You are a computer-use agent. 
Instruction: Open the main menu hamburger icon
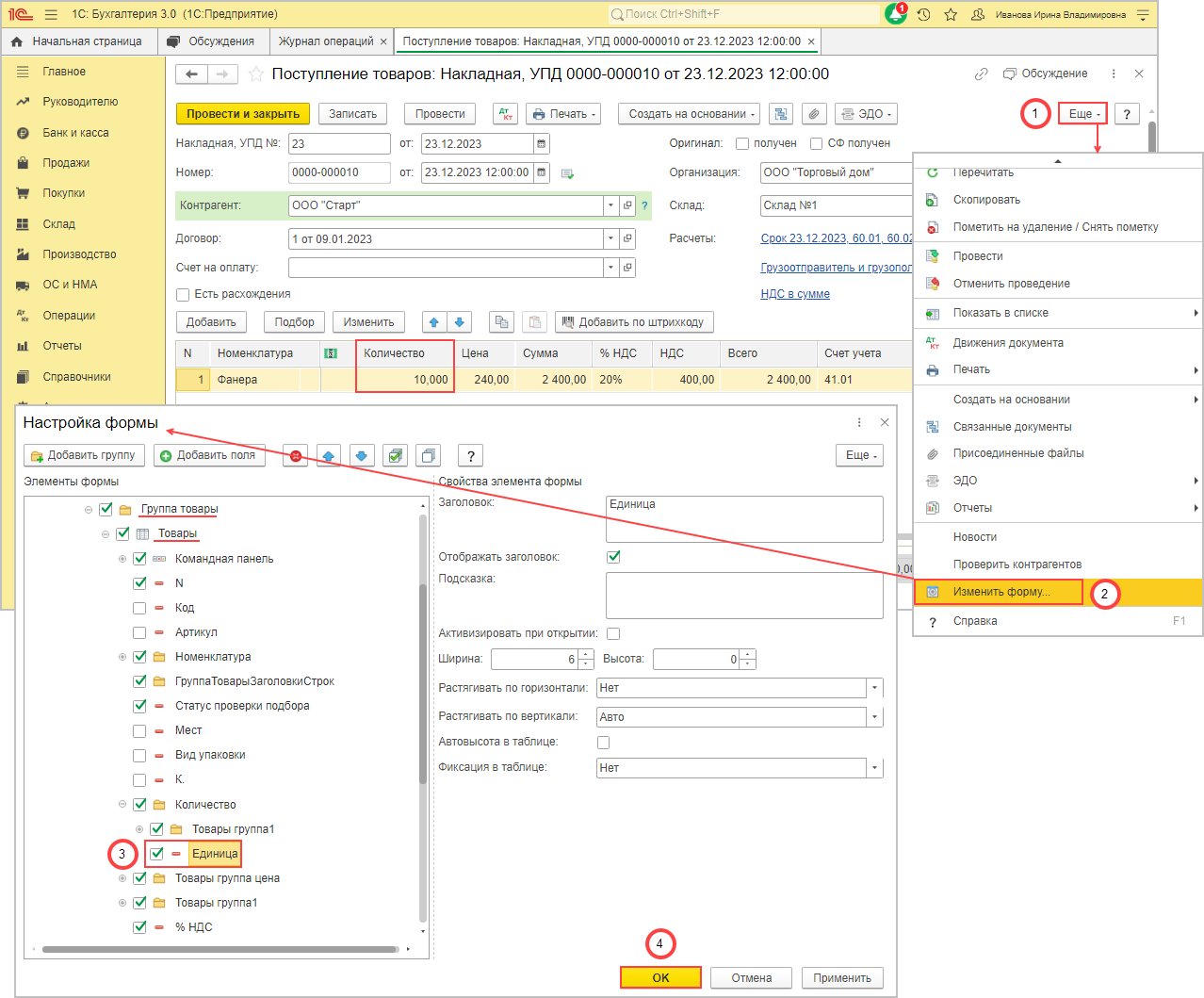[51, 14]
